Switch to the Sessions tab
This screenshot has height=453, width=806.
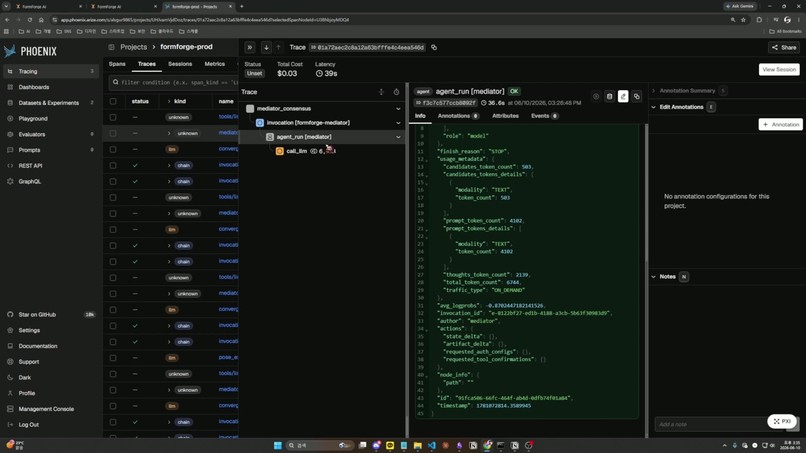180,64
